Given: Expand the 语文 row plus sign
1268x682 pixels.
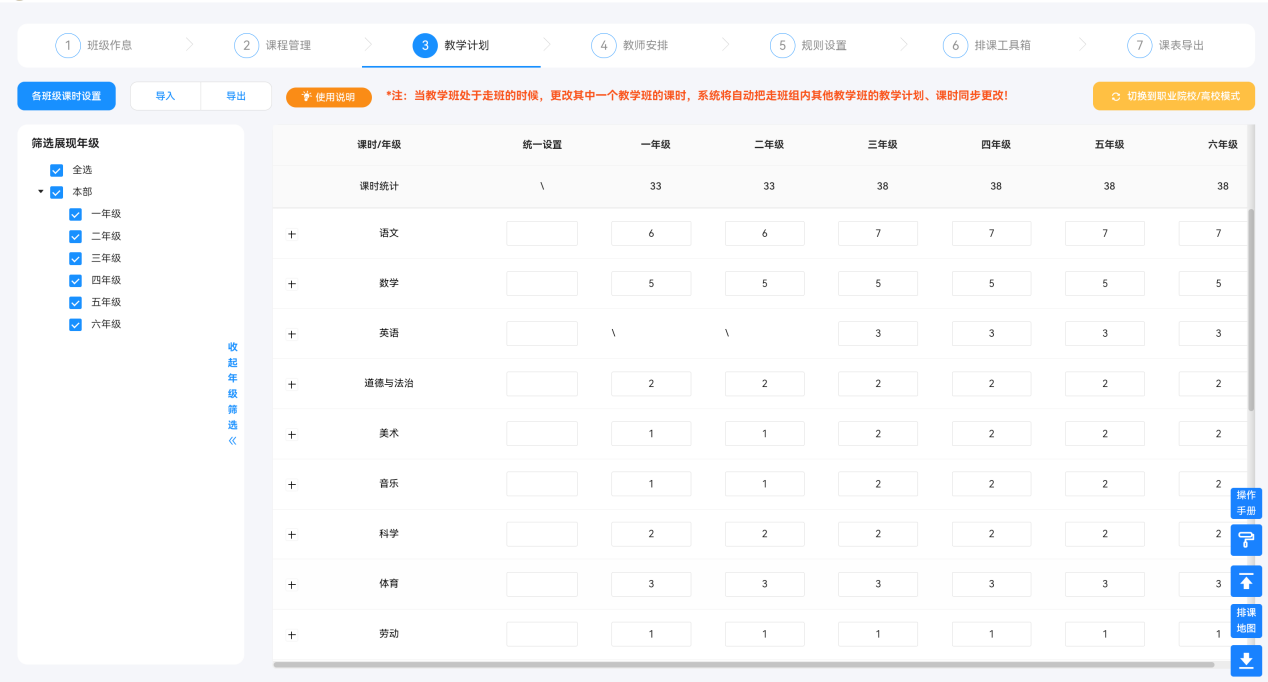Looking at the screenshot, I should pyautogui.click(x=292, y=234).
